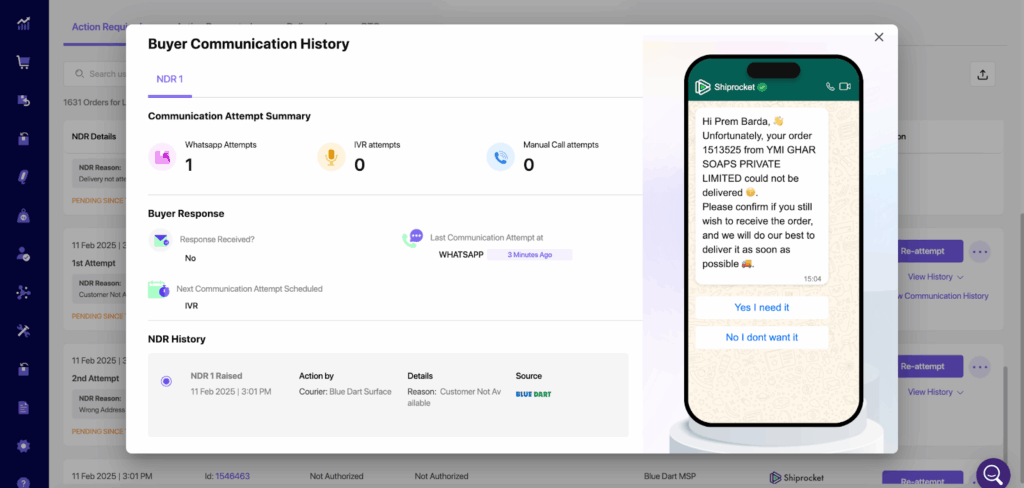Close the Buyer Communication History dialog

pyautogui.click(x=879, y=37)
